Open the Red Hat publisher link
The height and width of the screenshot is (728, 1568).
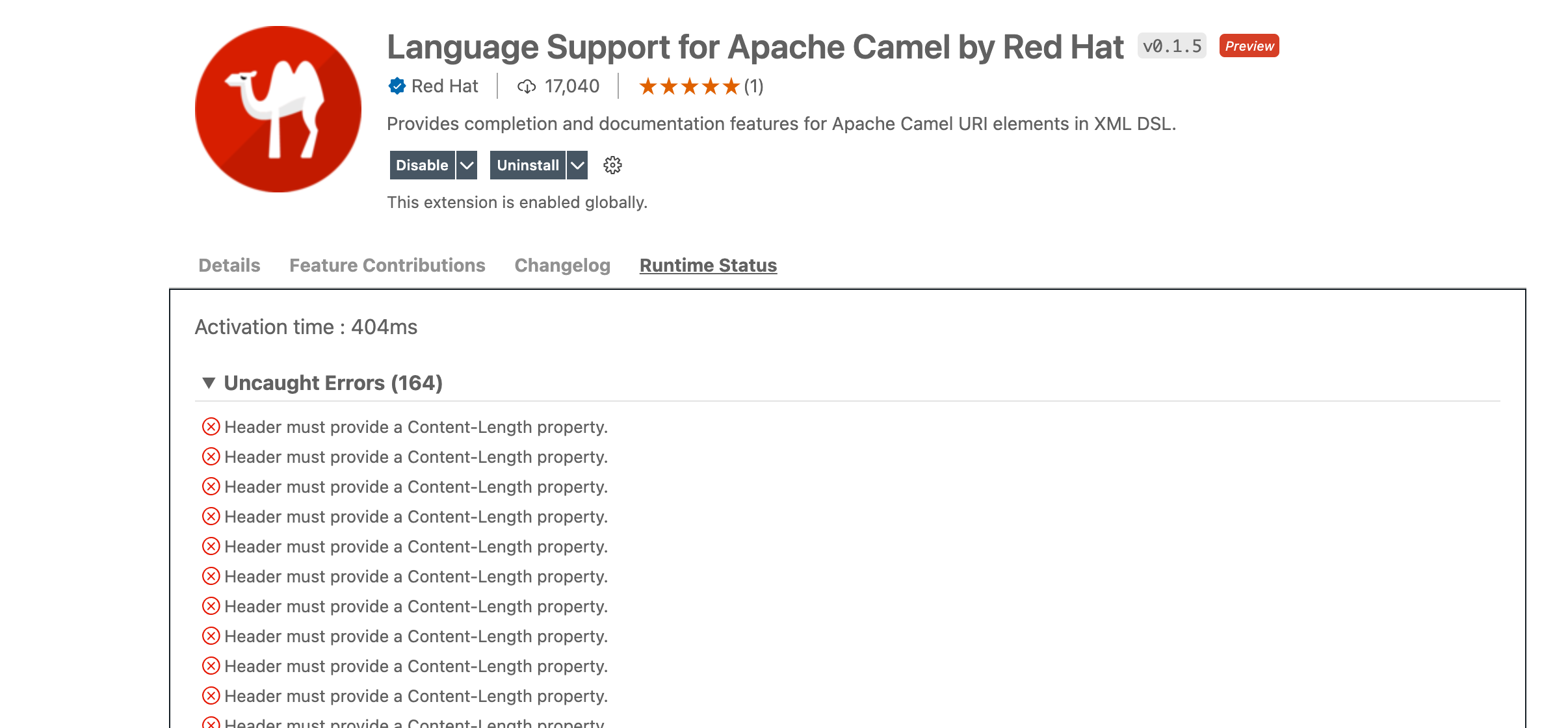(x=445, y=86)
